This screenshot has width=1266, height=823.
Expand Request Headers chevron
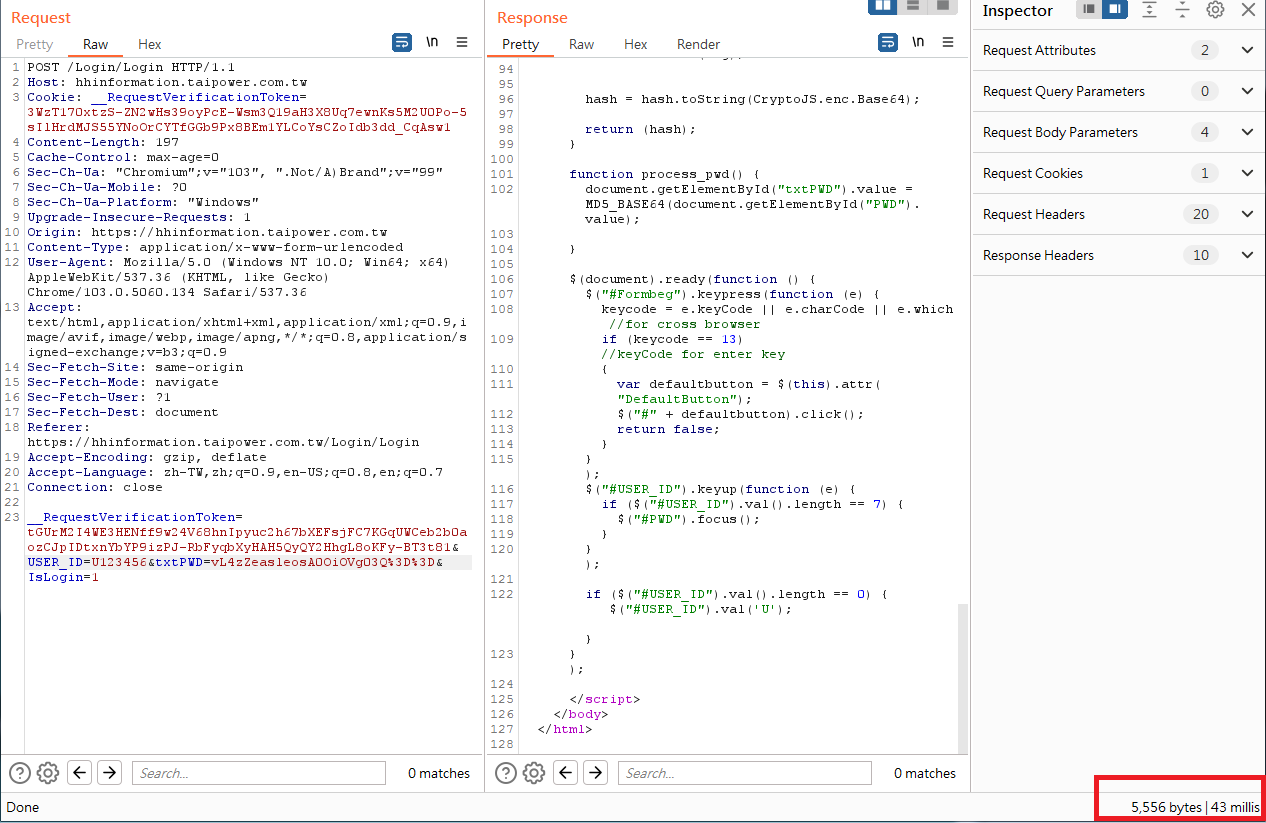point(1247,214)
